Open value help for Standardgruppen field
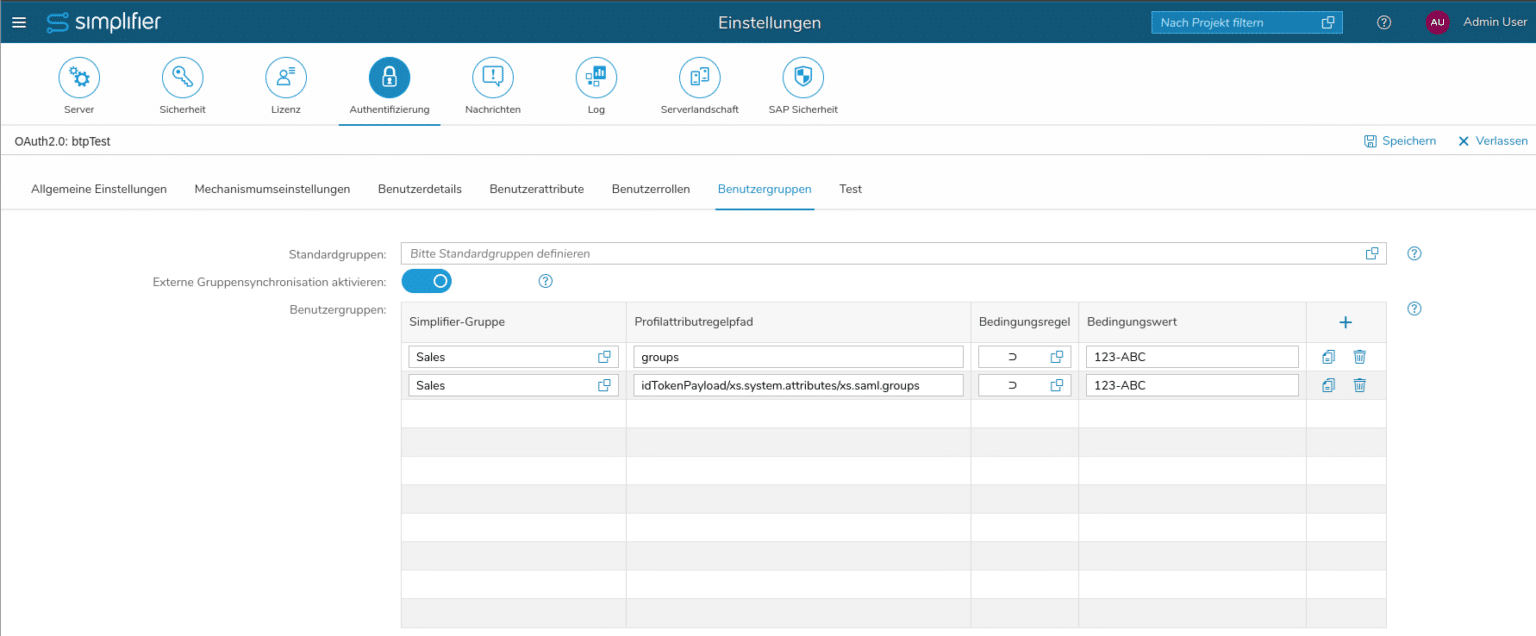 tap(1373, 253)
